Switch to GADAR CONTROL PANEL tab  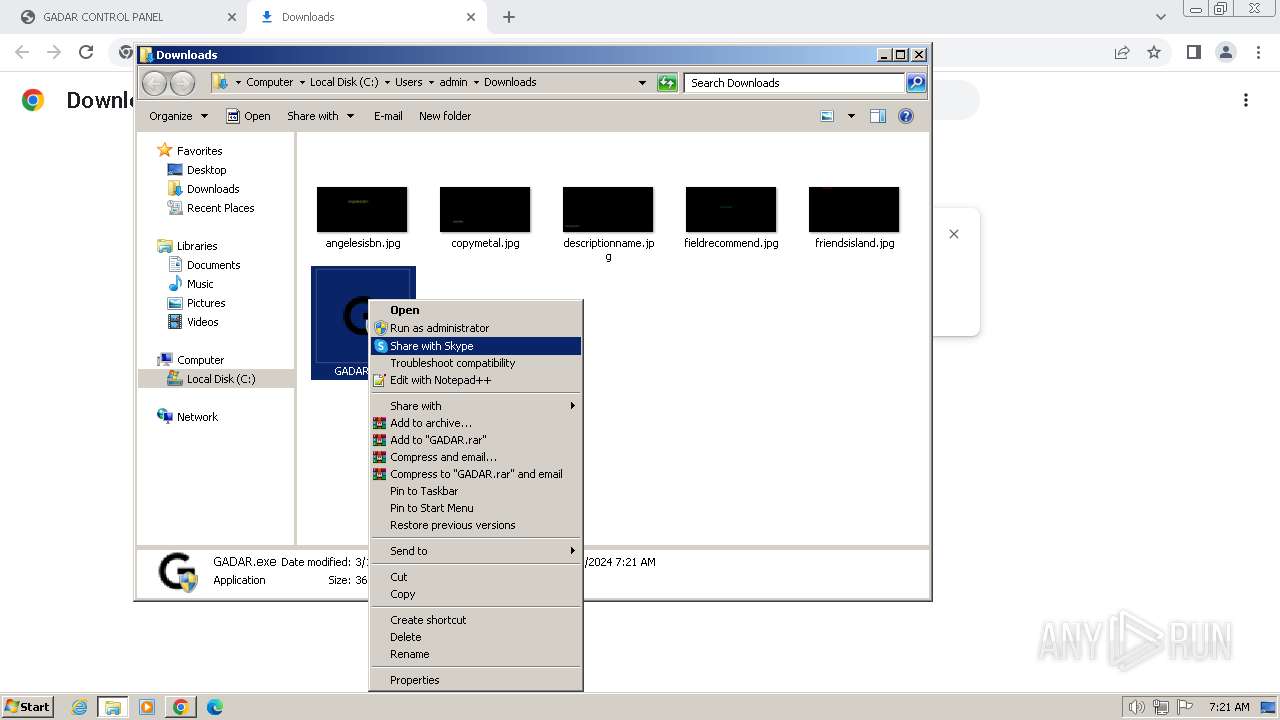[x=125, y=17]
